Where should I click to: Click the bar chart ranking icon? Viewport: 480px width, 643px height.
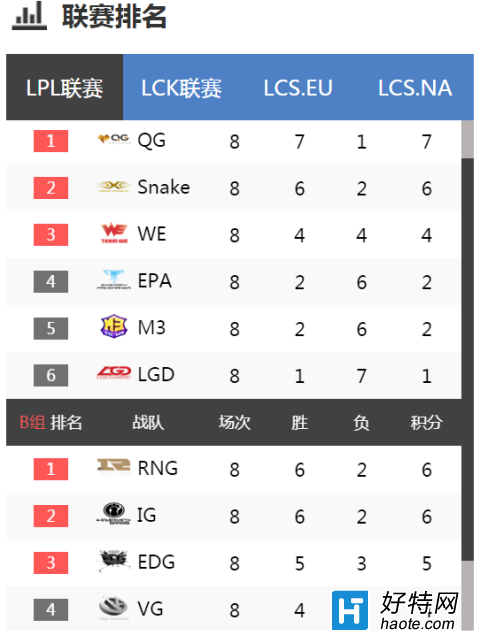coord(29,16)
